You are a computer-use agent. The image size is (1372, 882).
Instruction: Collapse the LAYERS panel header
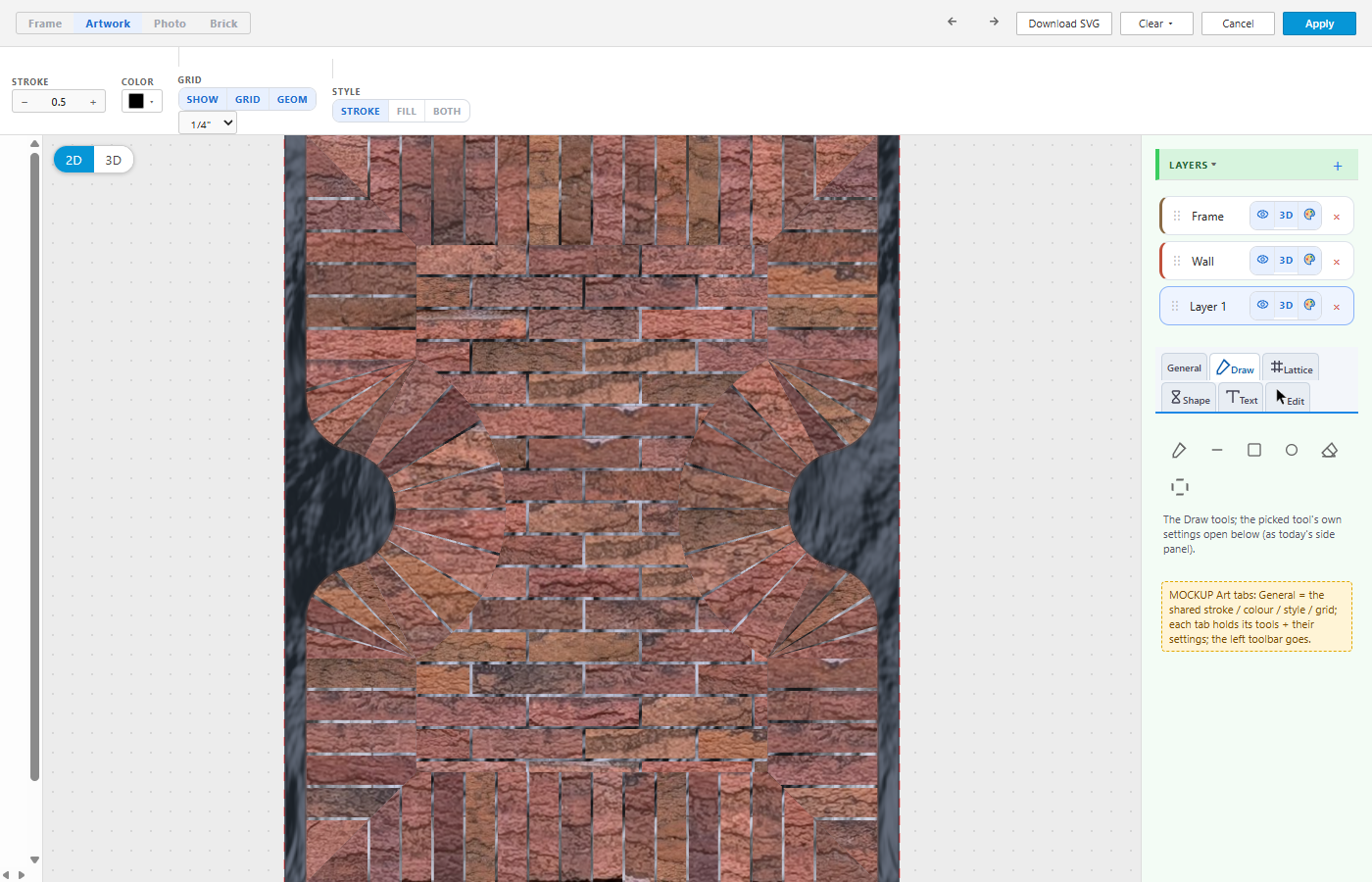(x=1193, y=165)
